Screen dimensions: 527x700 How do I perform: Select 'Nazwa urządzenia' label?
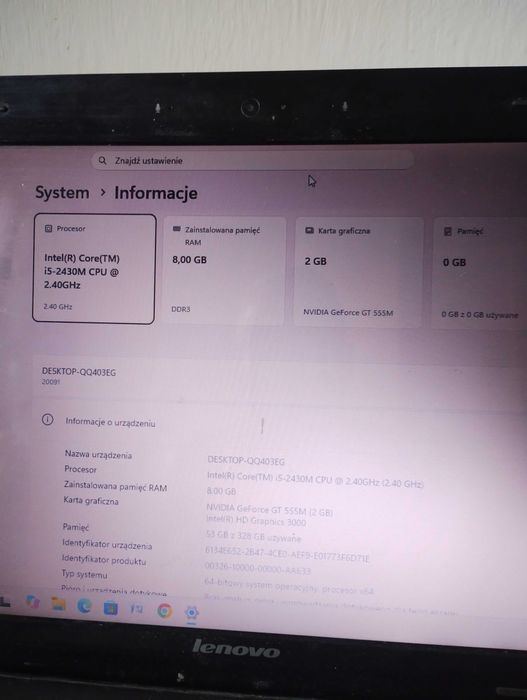pyautogui.click(x=98, y=454)
